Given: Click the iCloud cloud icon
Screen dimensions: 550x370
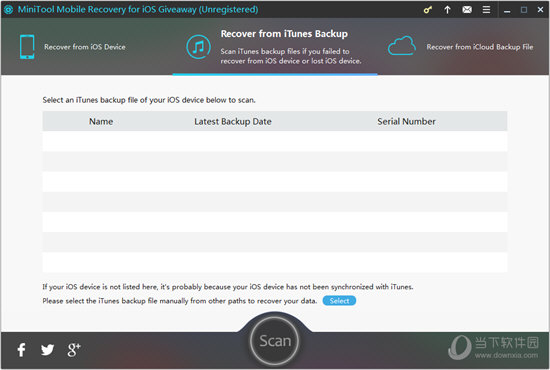Looking at the screenshot, I should [402, 46].
